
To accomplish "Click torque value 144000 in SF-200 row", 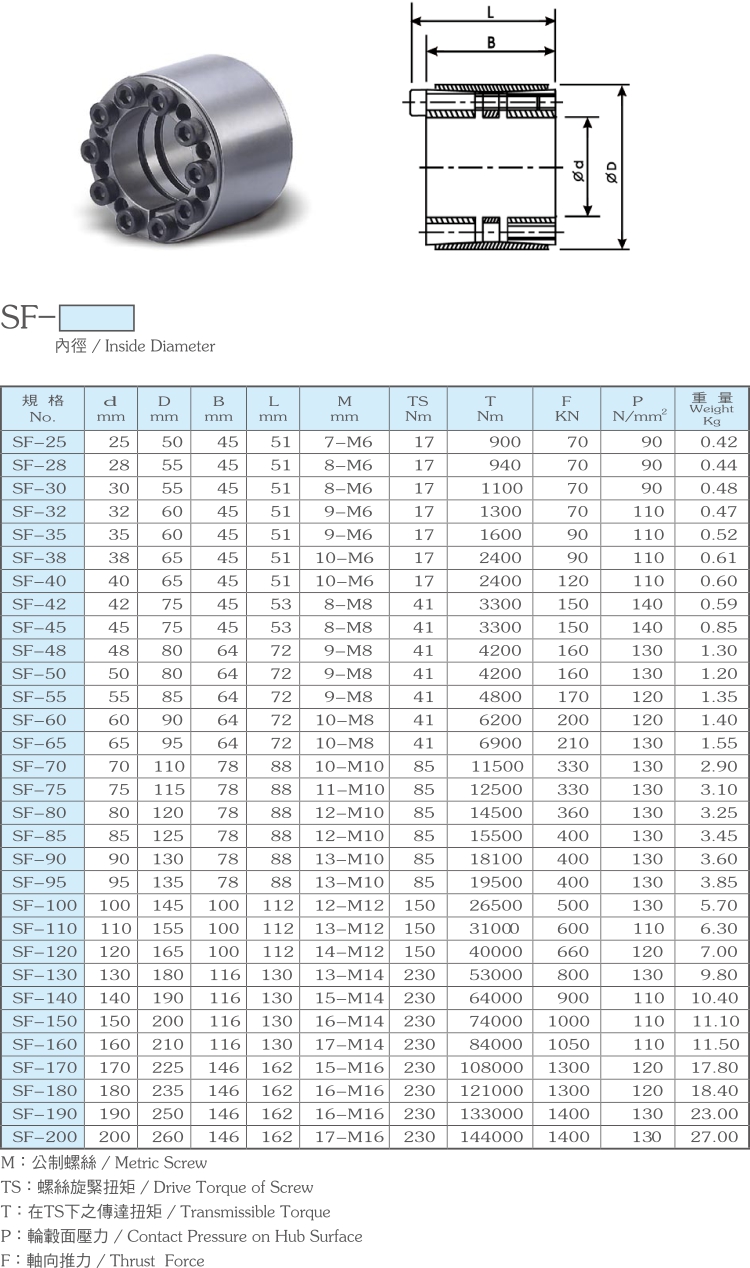I will pos(491,1137).
